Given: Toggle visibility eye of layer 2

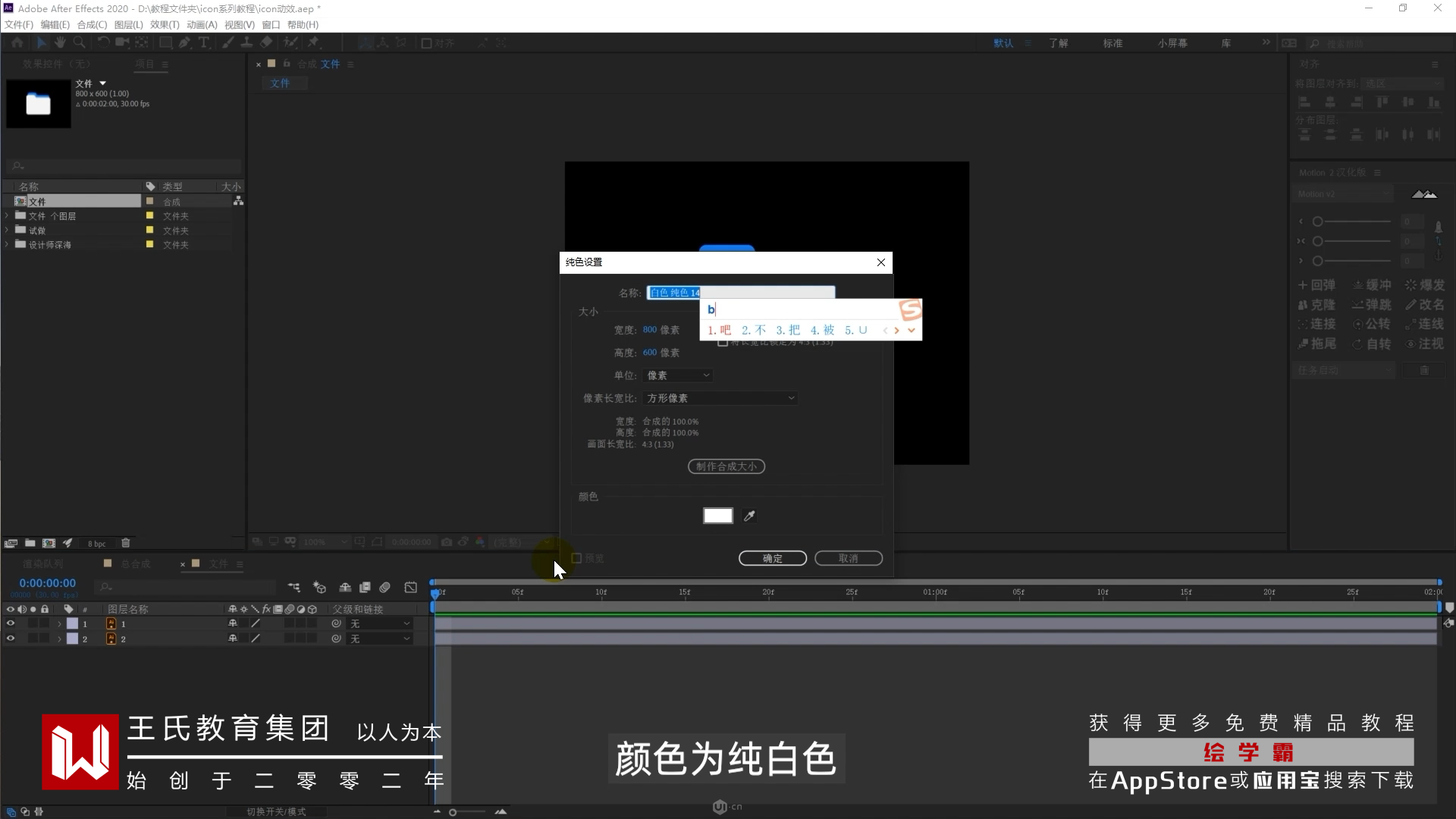Looking at the screenshot, I should 11,639.
